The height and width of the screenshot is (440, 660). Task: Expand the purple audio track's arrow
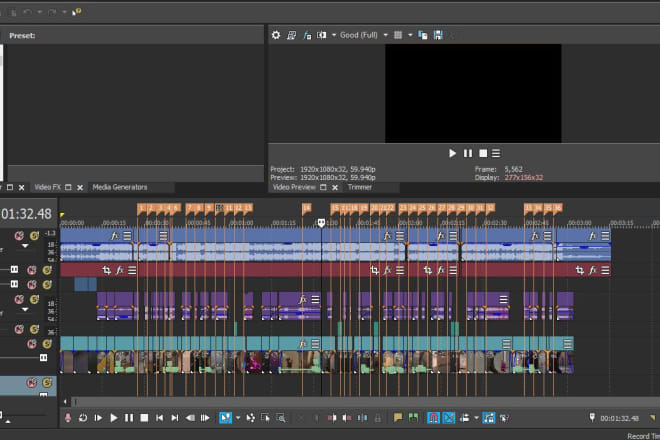coord(25,309)
